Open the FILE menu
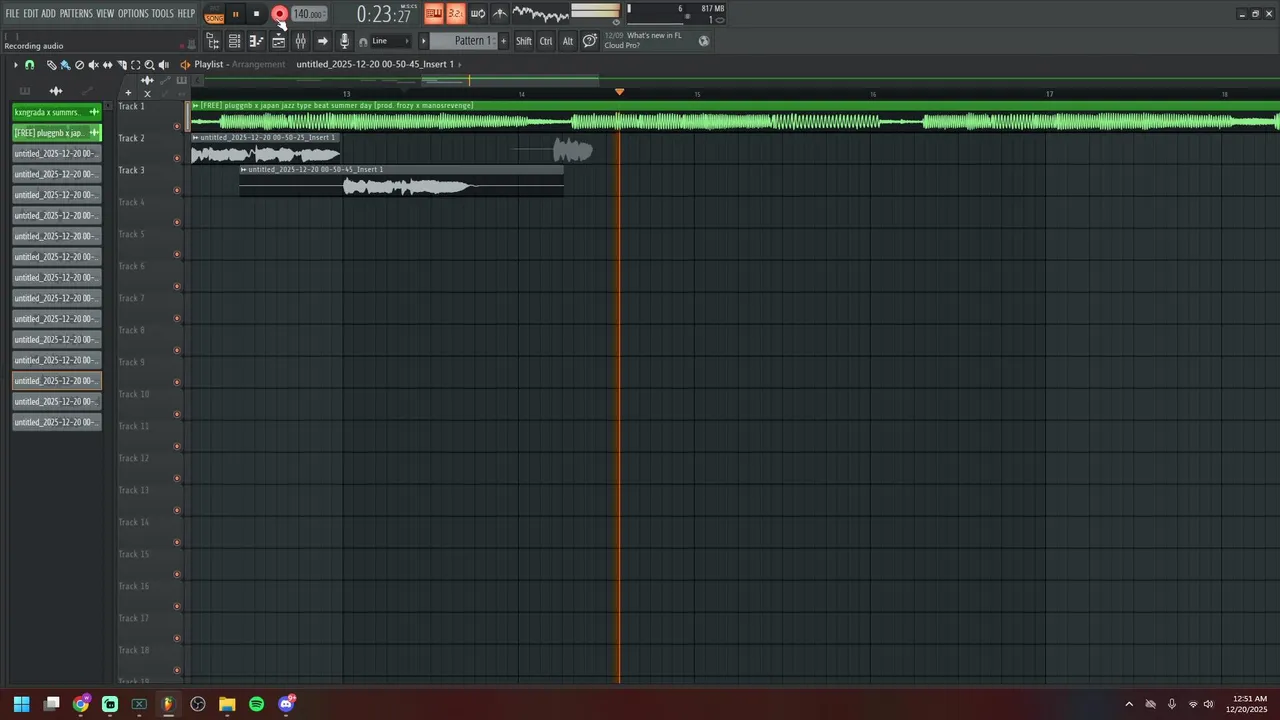Viewport: 1280px width, 720px height. coord(12,14)
